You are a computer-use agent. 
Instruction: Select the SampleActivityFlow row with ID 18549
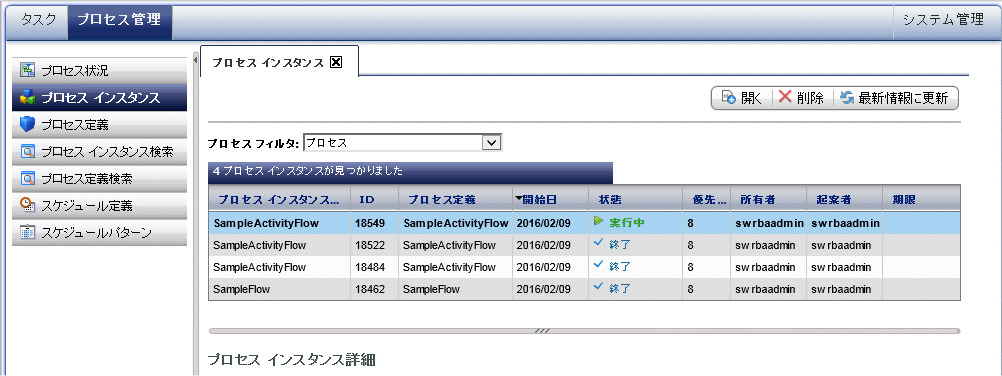584,223
